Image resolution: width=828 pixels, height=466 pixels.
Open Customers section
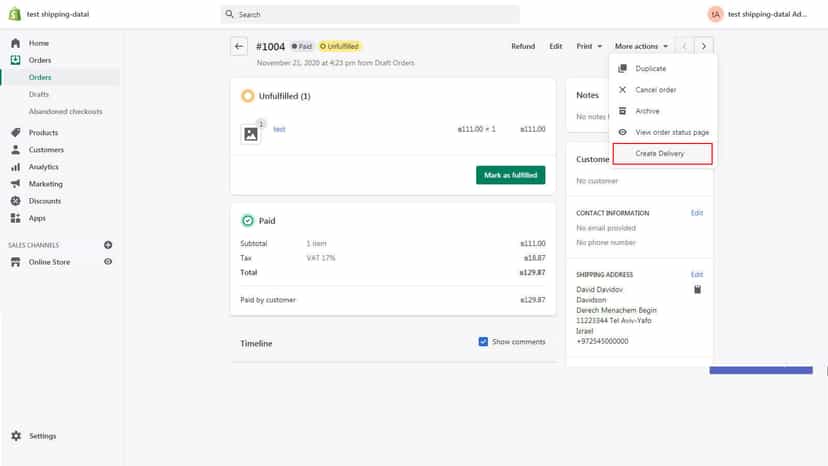tap(46, 150)
